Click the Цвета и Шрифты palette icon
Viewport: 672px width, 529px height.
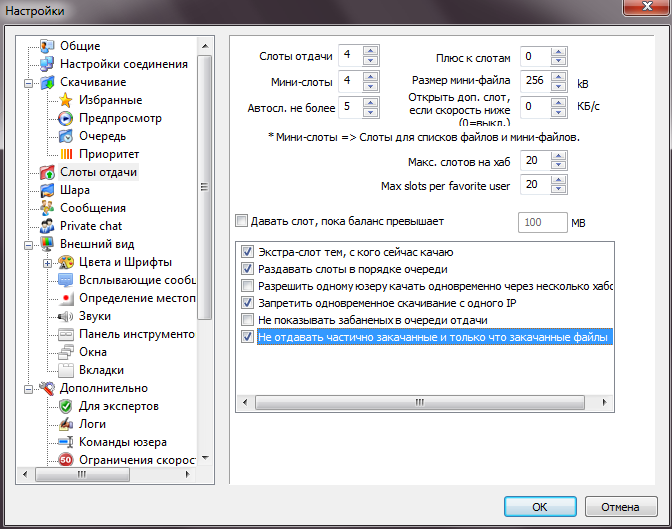pos(66,262)
